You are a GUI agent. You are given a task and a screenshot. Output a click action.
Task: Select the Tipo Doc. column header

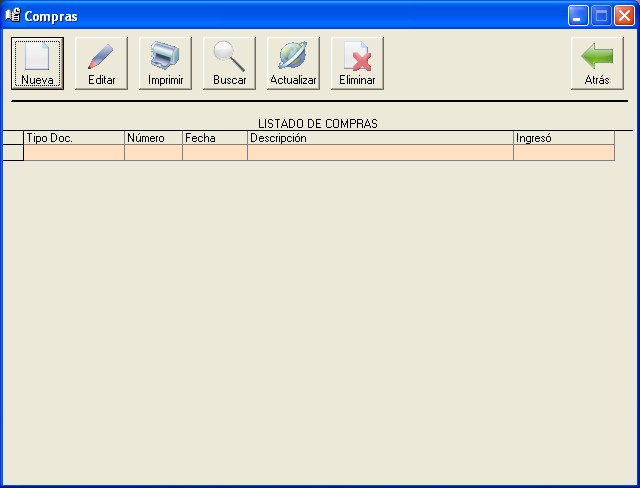74,138
